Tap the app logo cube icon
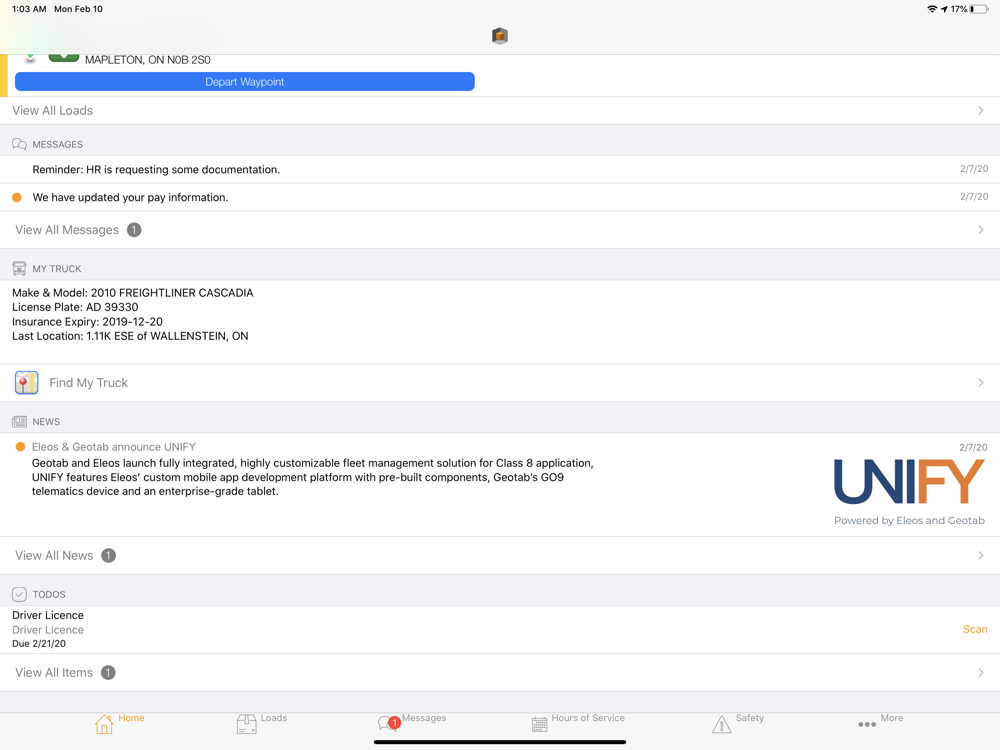 [500, 36]
